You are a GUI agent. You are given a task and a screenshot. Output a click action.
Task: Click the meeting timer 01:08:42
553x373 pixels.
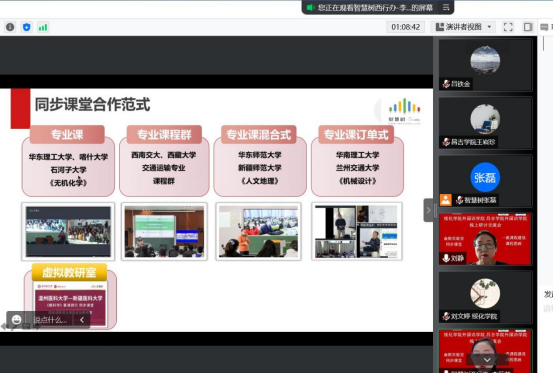tap(406, 27)
